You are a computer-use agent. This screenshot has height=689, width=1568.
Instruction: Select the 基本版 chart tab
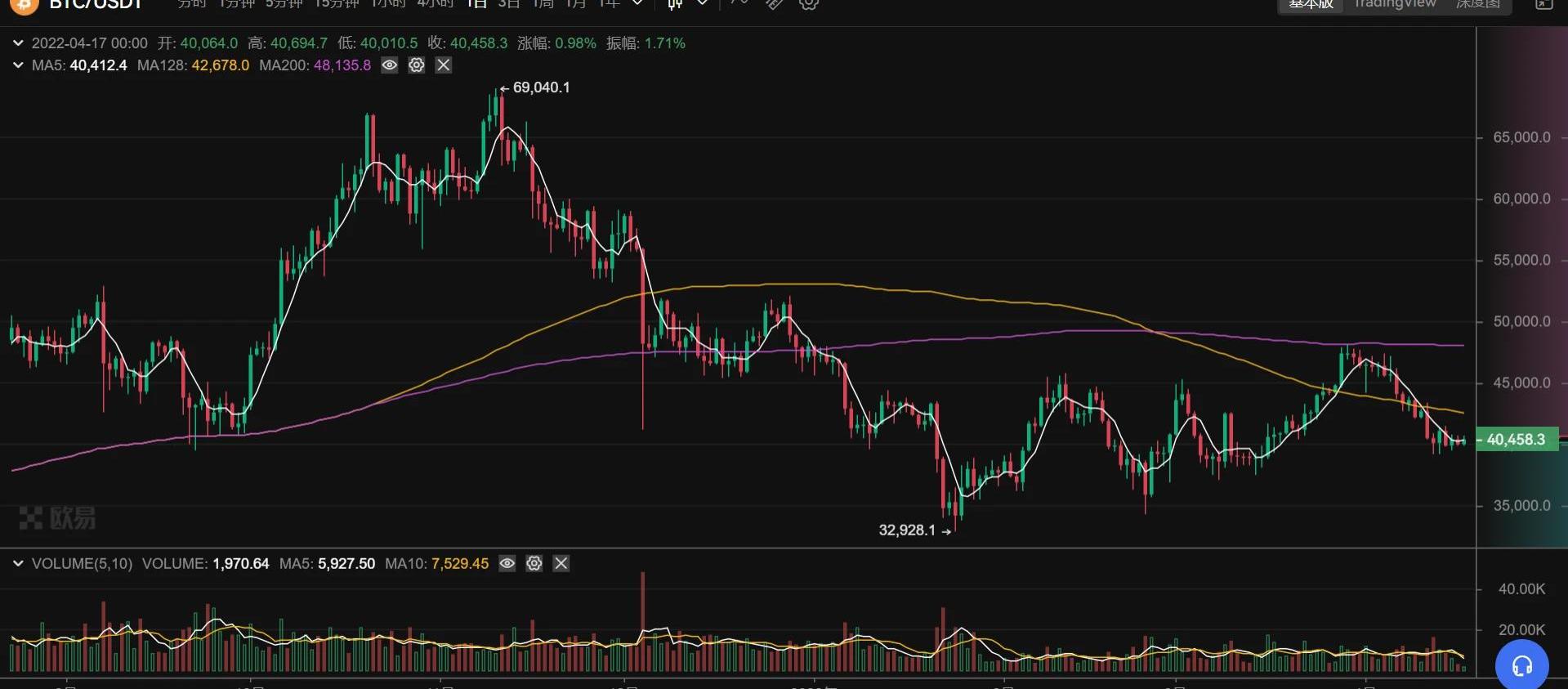pos(1311,4)
